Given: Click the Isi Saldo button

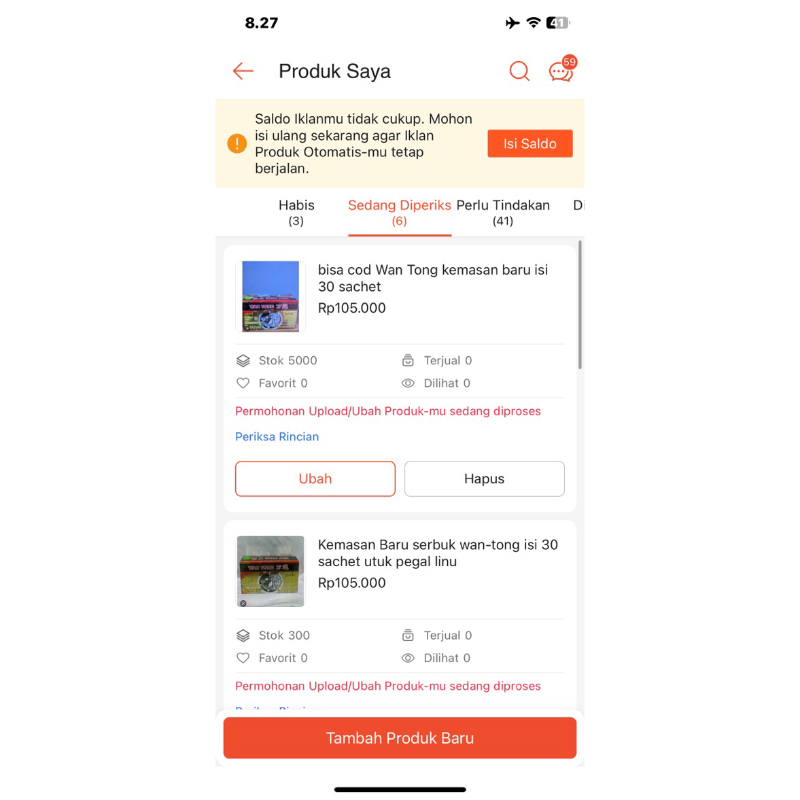Looking at the screenshot, I should point(530,143).
